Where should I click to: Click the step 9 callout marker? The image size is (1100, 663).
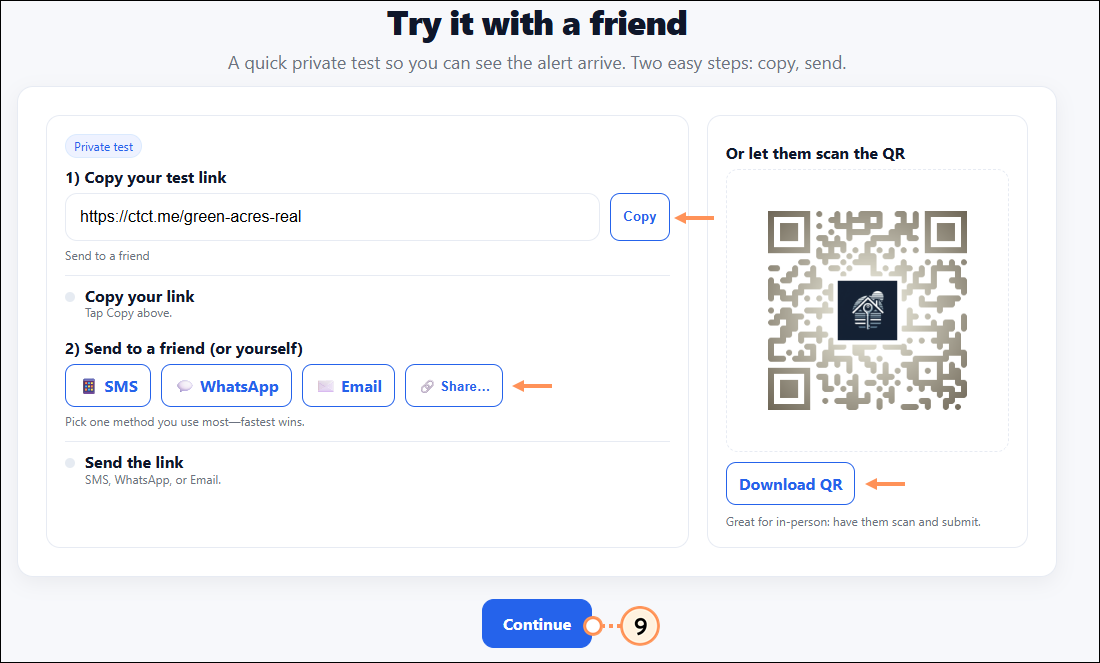[640, 626]
